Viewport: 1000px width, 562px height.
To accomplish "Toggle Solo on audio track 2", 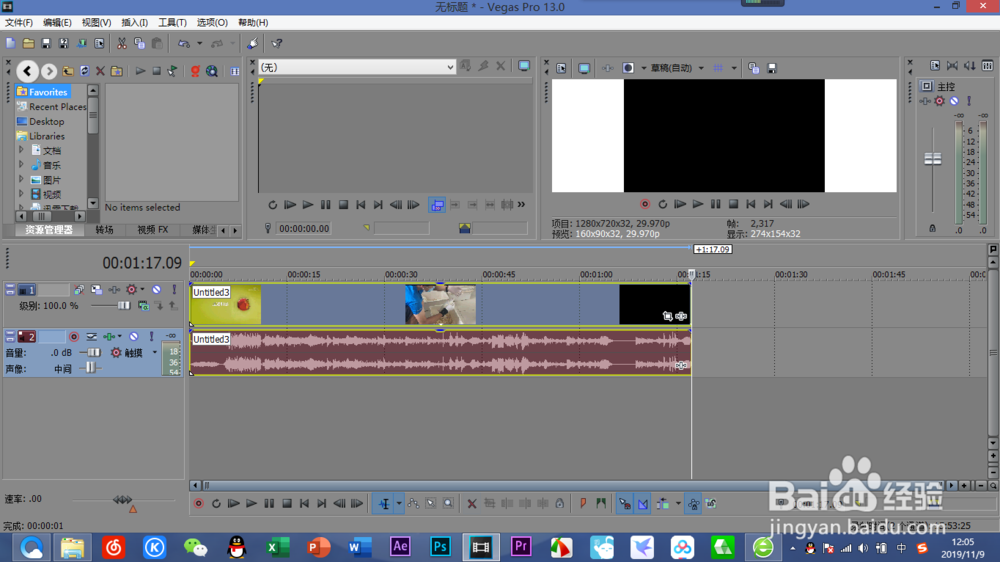I will 152,336.
